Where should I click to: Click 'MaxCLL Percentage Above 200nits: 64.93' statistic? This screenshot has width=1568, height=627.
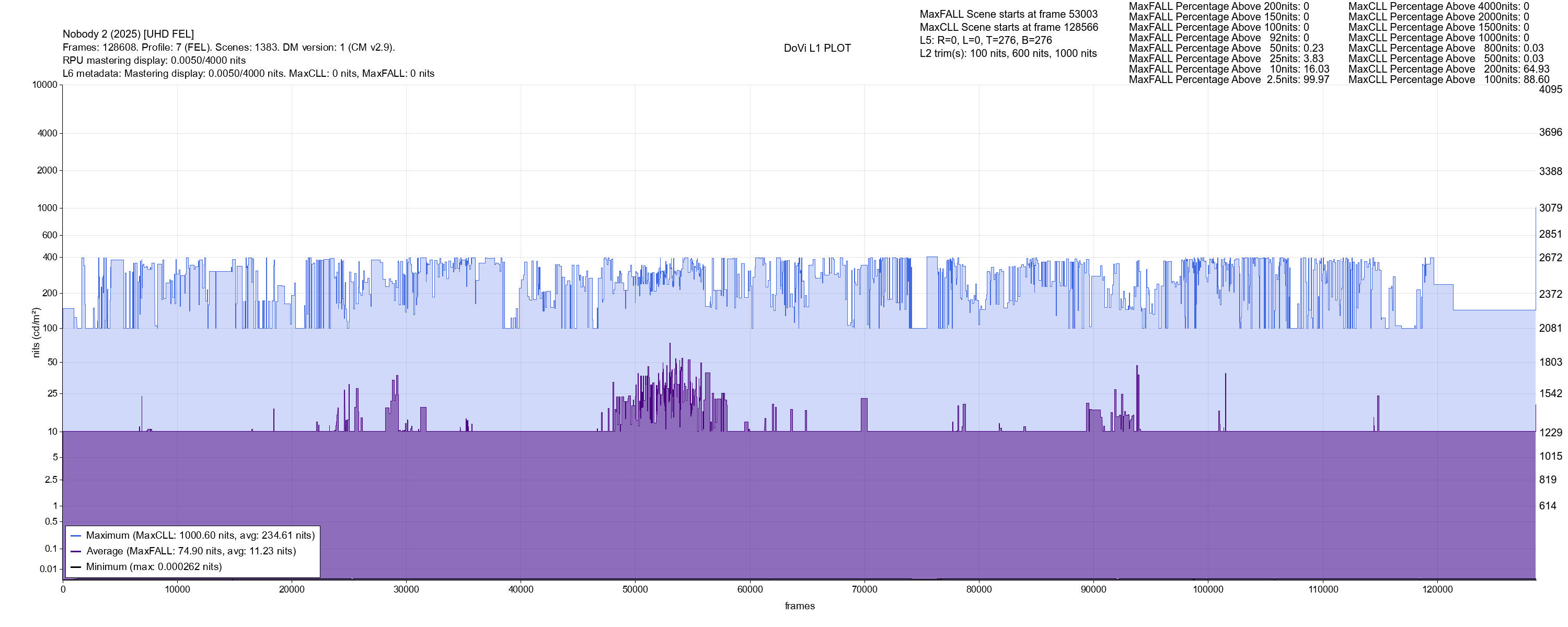pyautogui.click(x=1449, y=69)
